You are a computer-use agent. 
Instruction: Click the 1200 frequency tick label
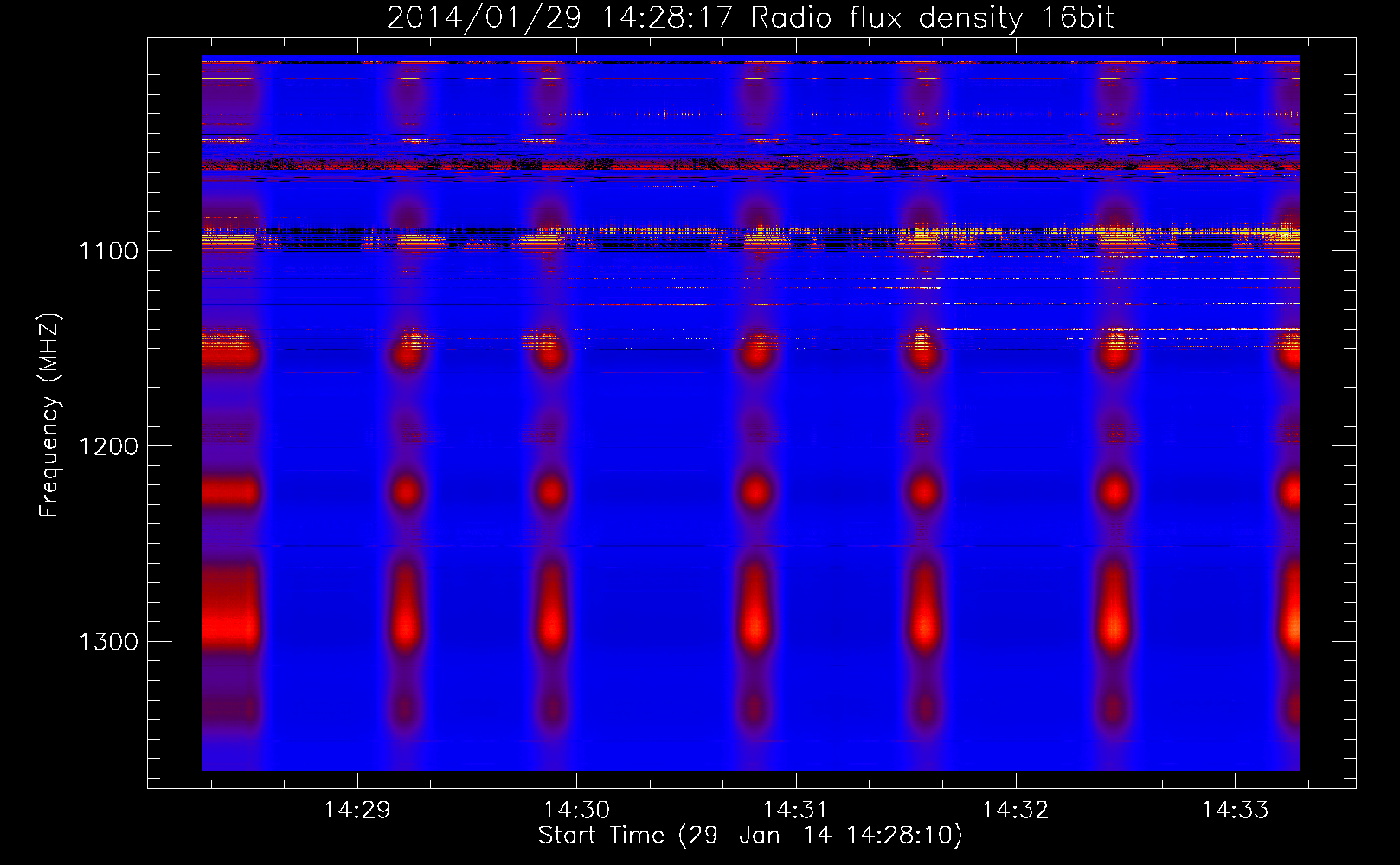point(109,446)
